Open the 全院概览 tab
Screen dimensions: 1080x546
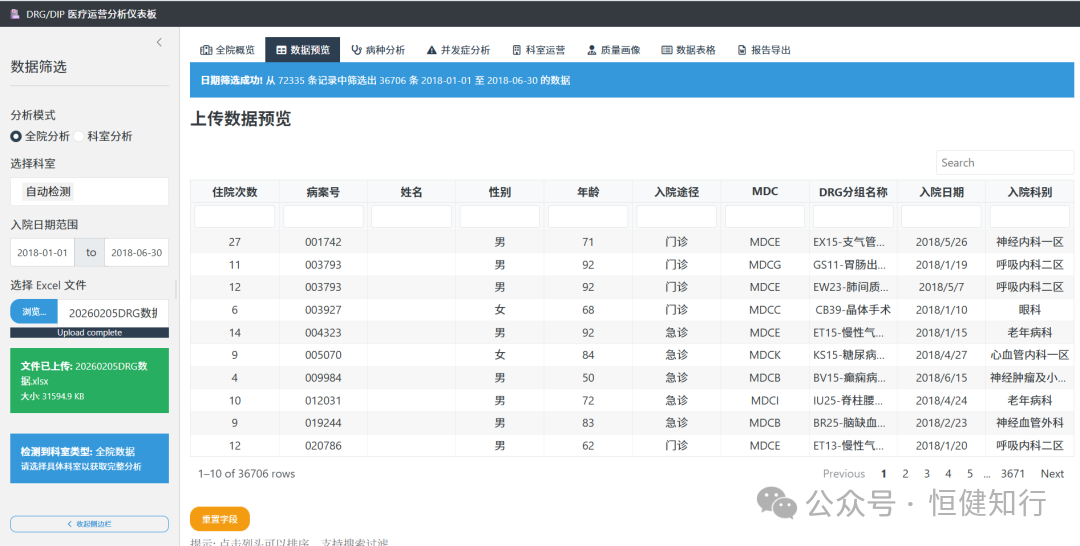pyautogui.click(x=227, y=50)
